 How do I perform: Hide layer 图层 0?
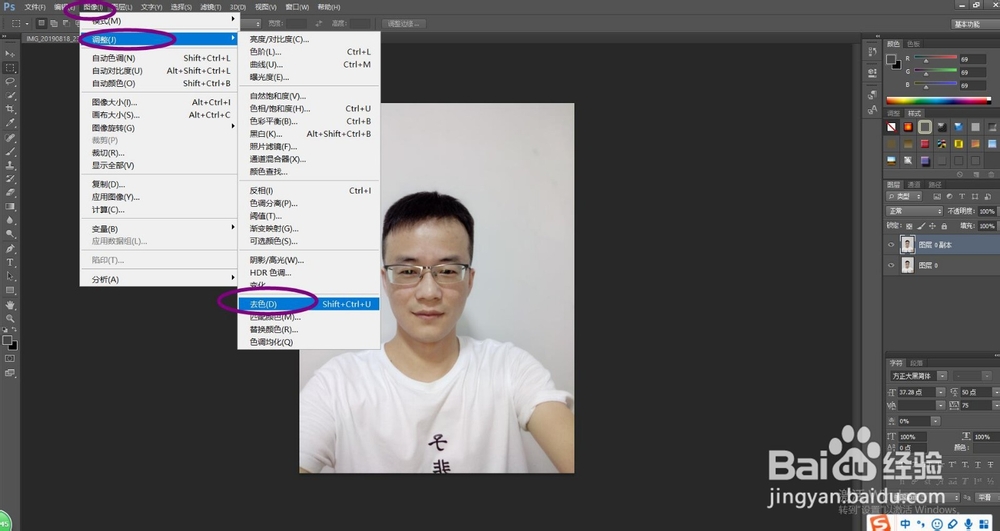point(891,265)
